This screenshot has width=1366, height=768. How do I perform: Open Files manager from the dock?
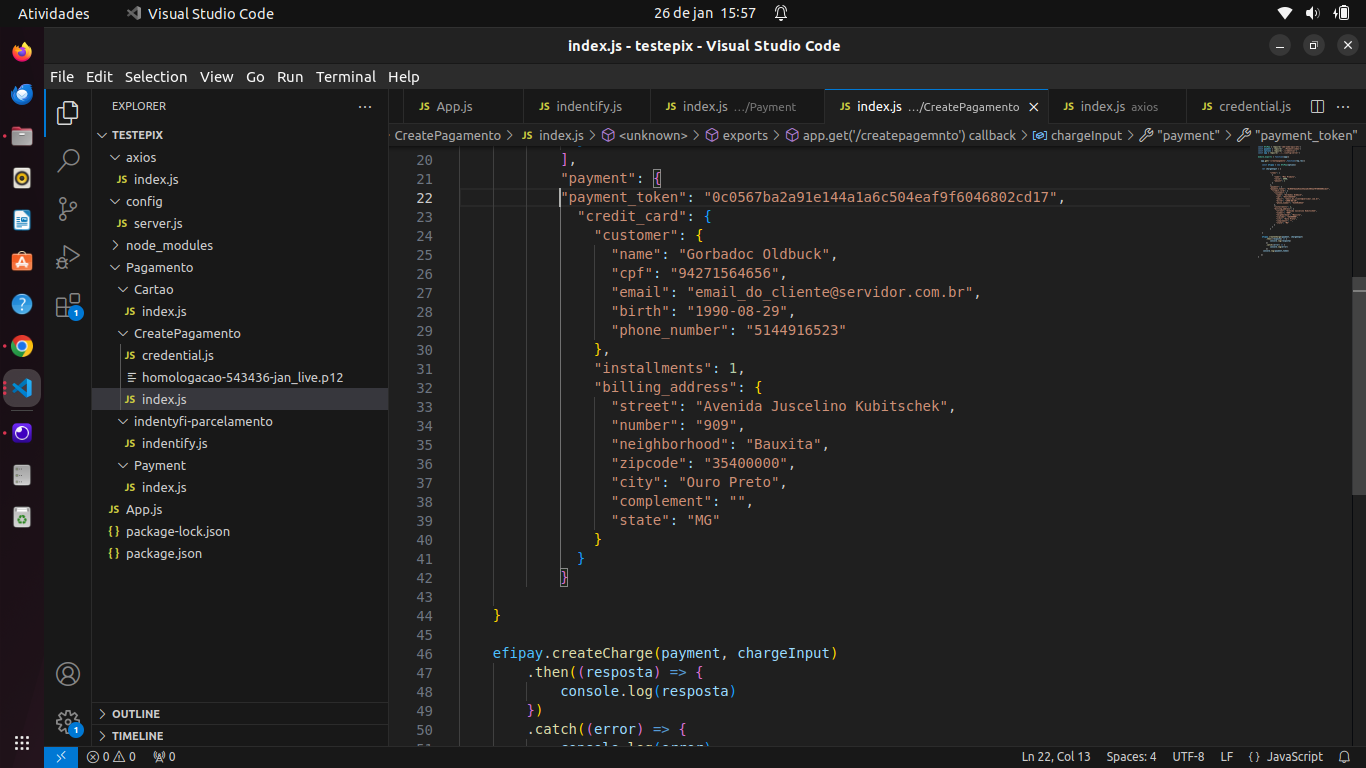[x=22, y=136]
